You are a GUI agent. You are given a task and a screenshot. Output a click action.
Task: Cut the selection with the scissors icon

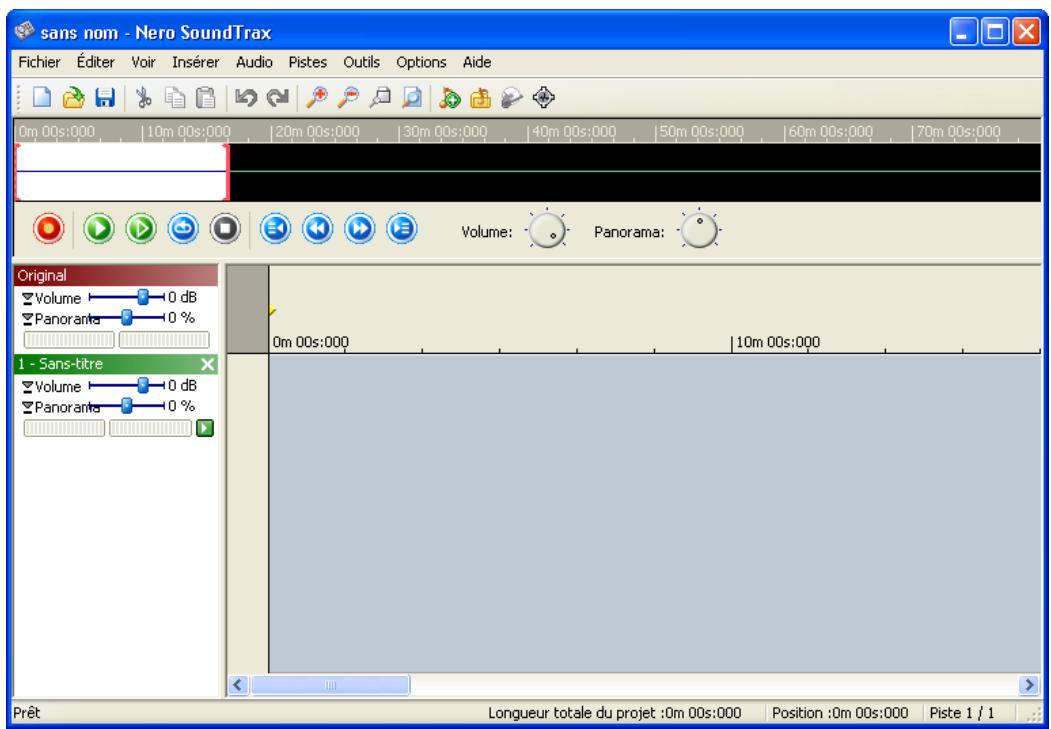coord(143,98)
